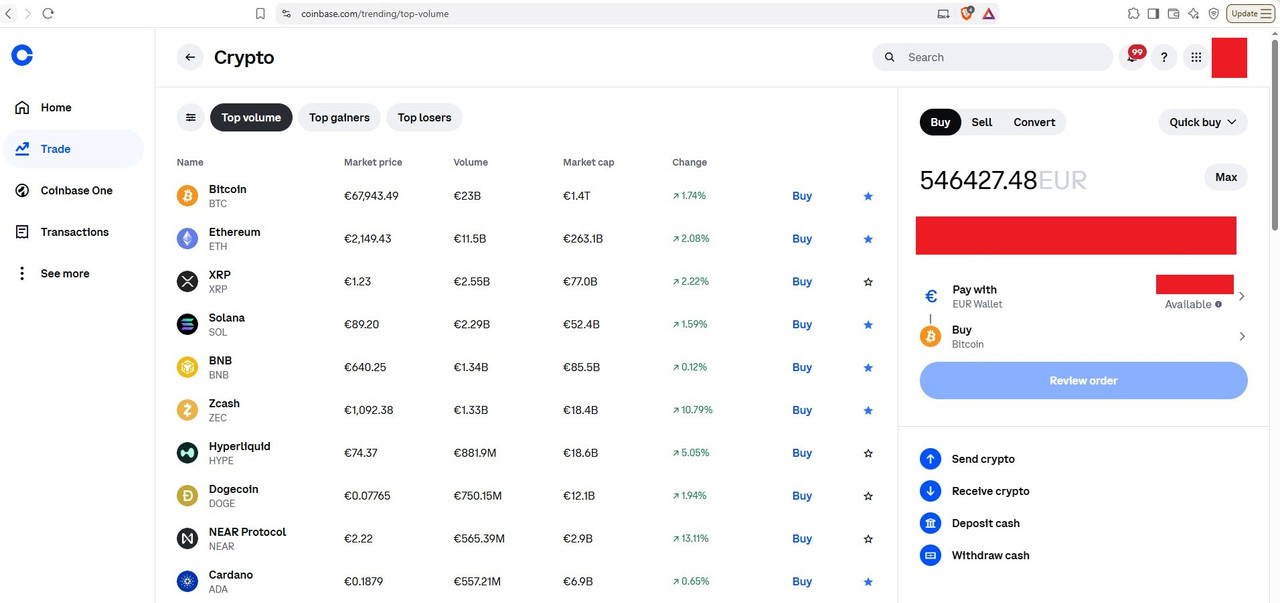Click Send crypto icon
This screenshot has width=1280, height=603.
point(930,459)
